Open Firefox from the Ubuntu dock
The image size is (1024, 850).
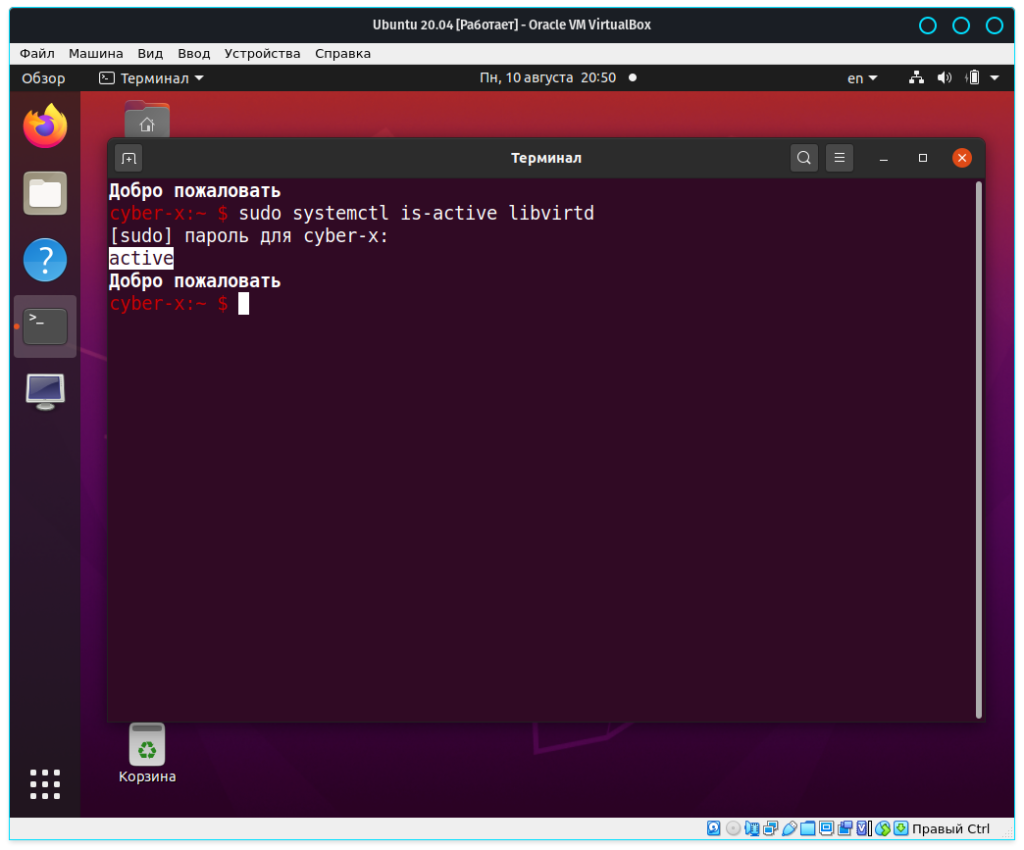coord(45,127)
